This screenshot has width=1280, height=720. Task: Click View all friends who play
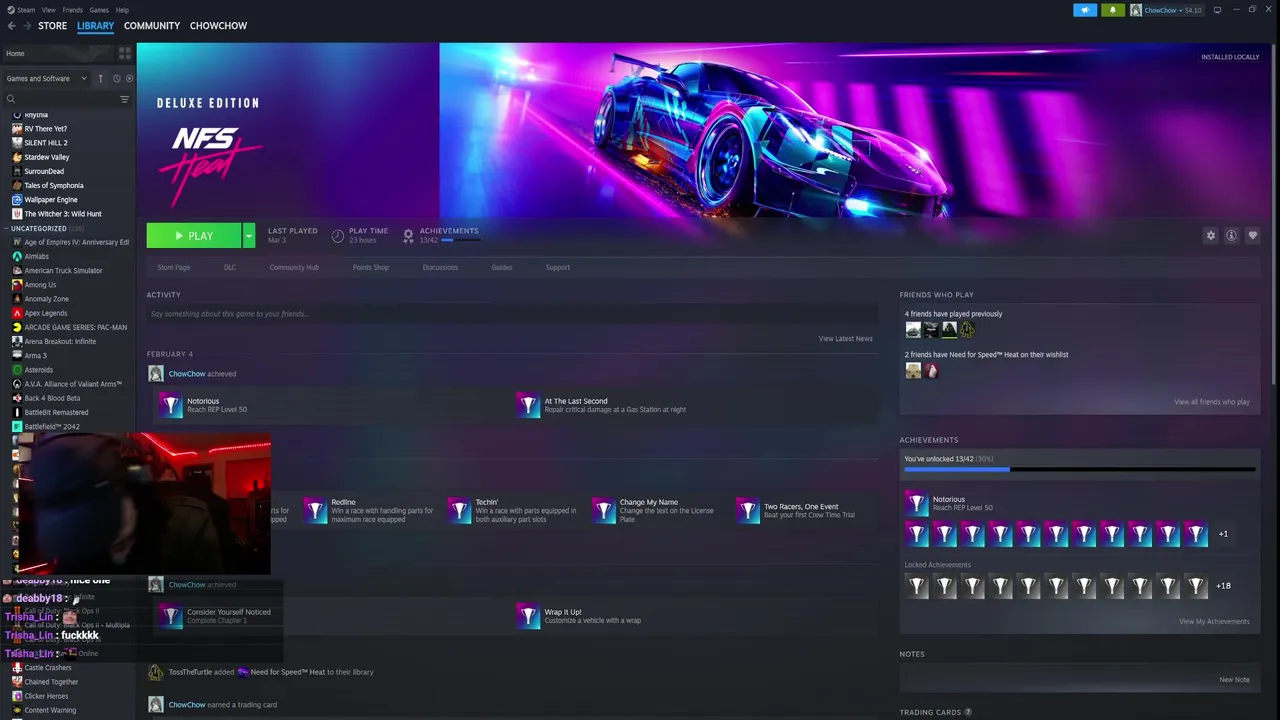pyautogui.click(x=1212, y=402)
